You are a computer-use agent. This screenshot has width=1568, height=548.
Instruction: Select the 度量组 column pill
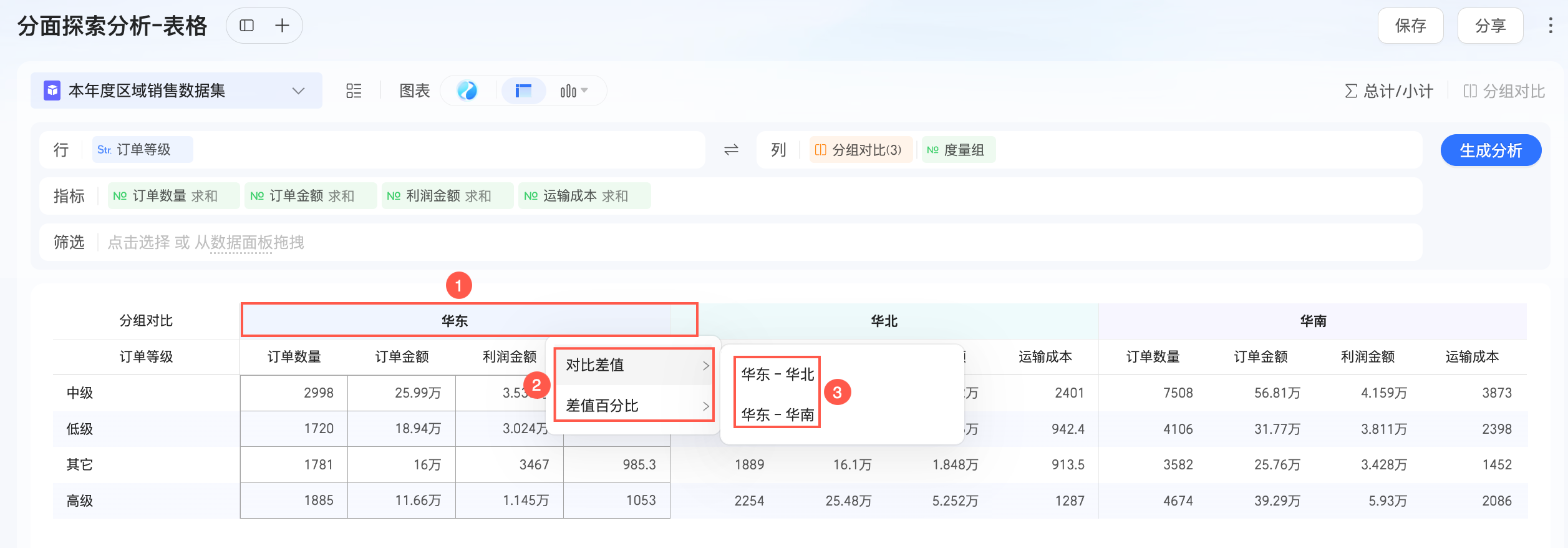tap(958, 150)
